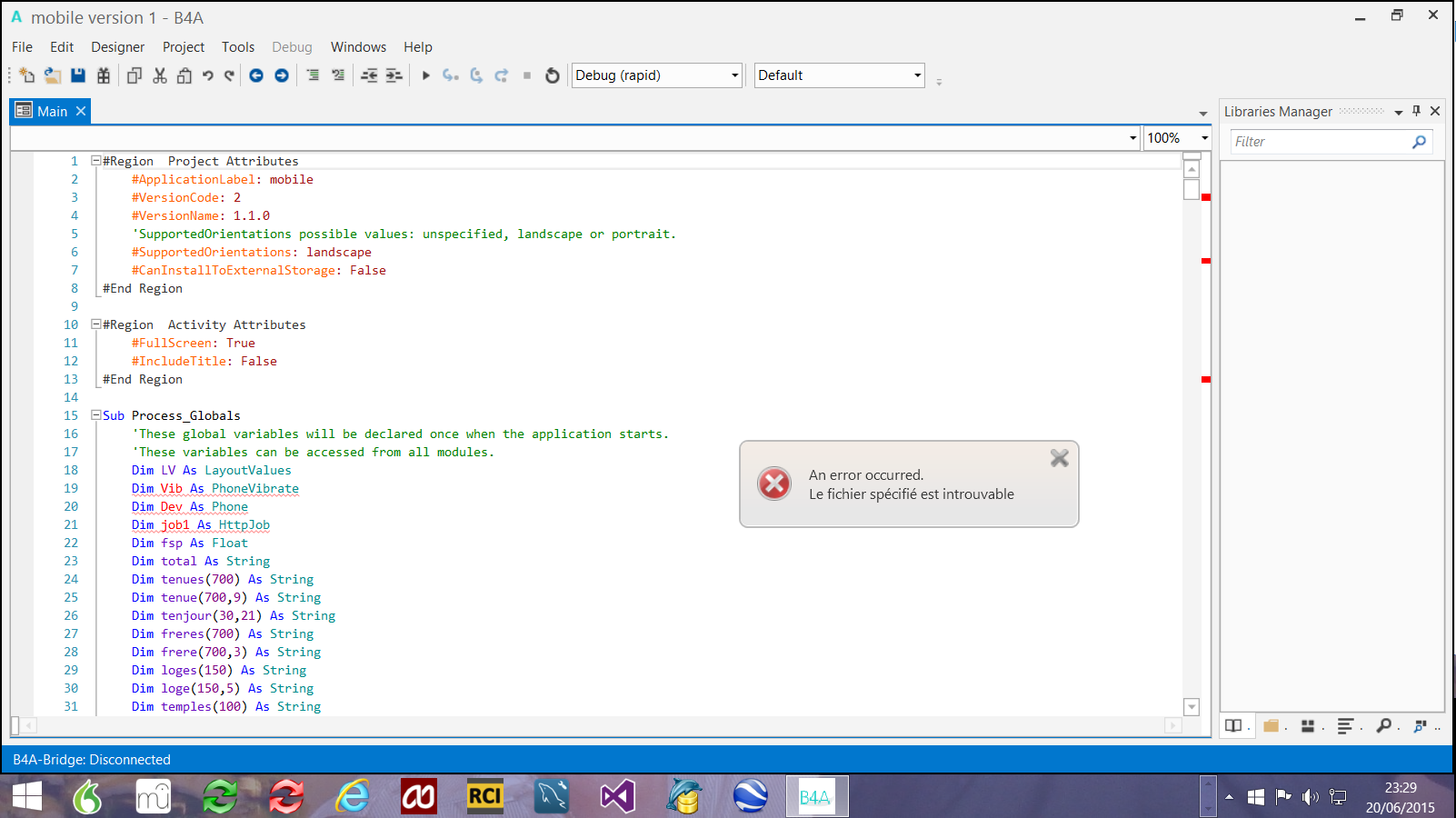Show hidden system tray icons
The image size is (1456, 818).
(x=1229, y=797)
